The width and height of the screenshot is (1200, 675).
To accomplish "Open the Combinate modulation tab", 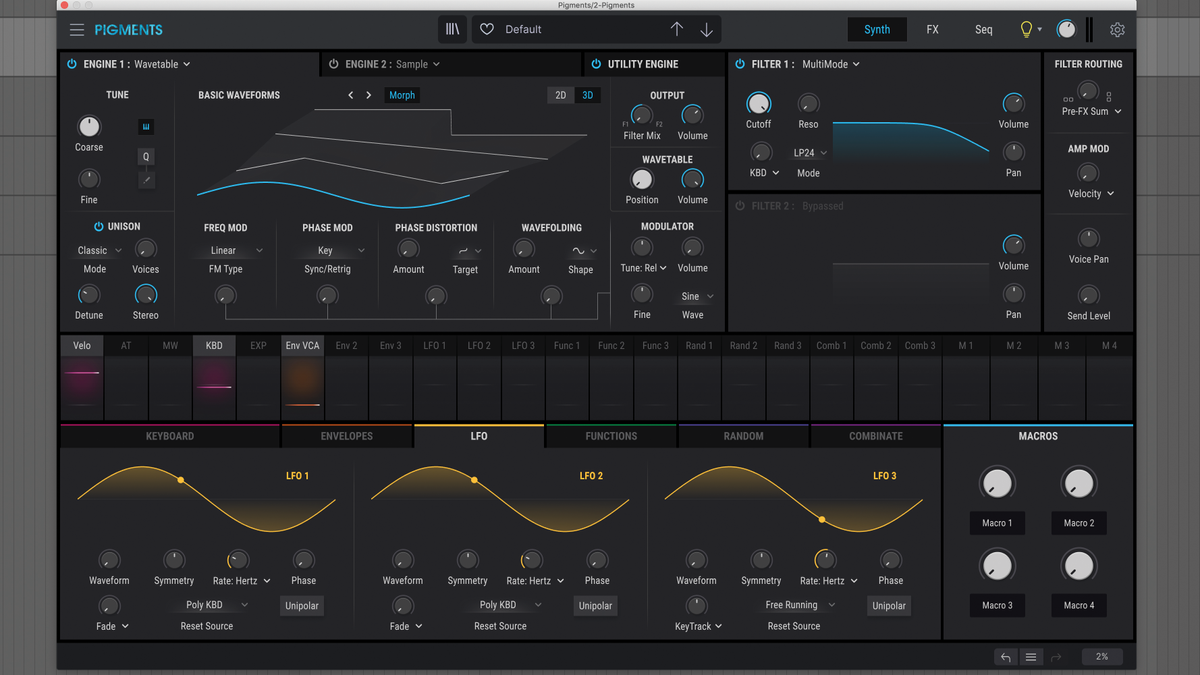I will pos(875,436).
